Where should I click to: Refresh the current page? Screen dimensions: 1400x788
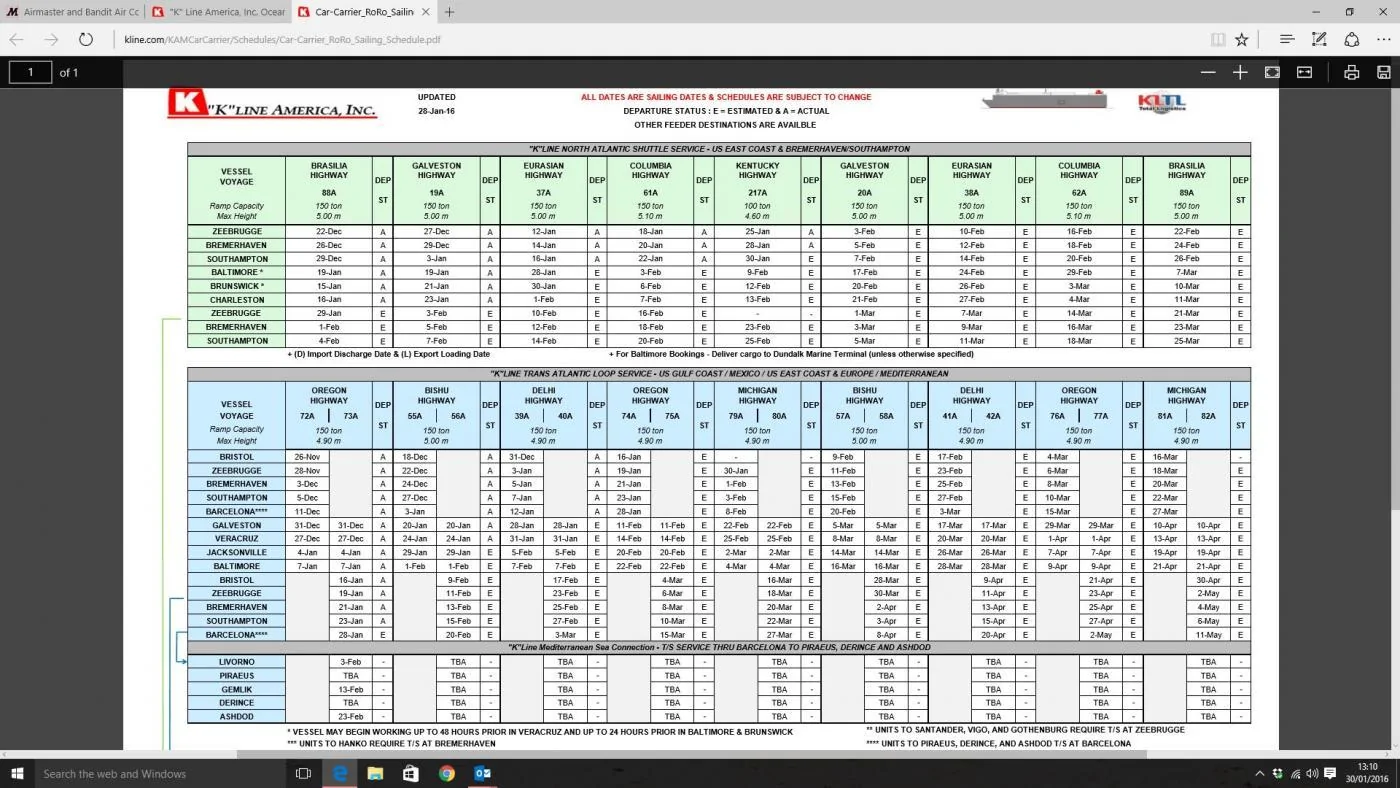coord(86,39)
